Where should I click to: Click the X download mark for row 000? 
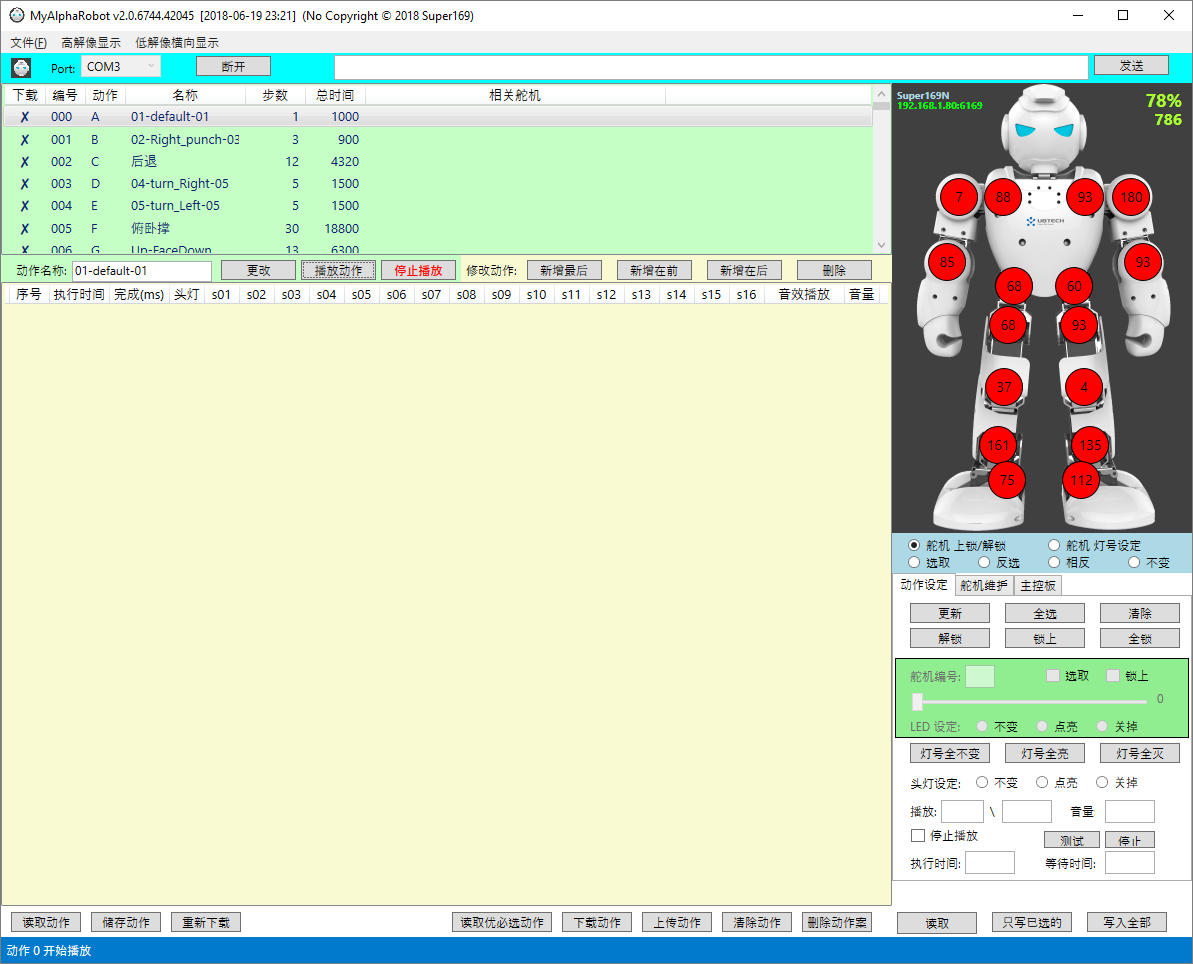click(24, 117)
